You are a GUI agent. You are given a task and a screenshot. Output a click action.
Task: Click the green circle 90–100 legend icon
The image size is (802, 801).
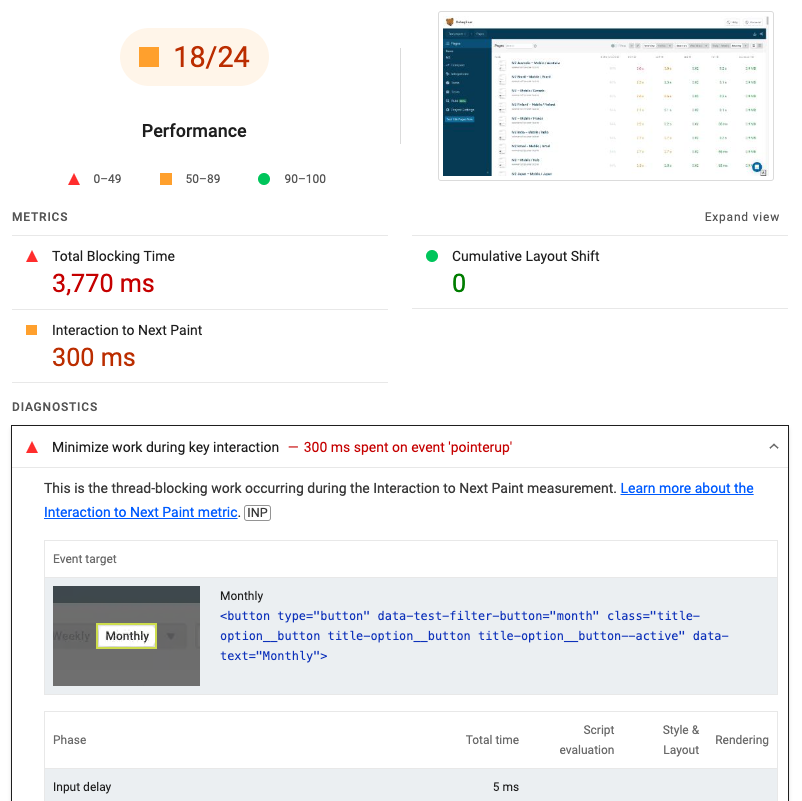264,179
